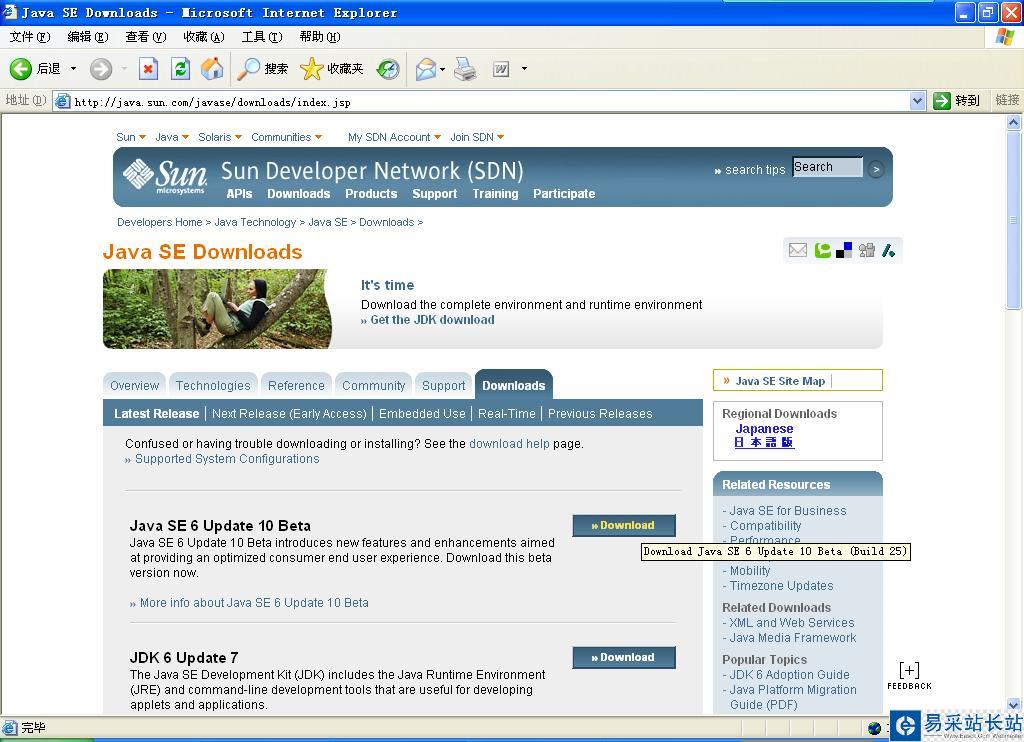Print the page with the printer icon
The width and height of the screenshot is (1024, 742).
[465, 69]
